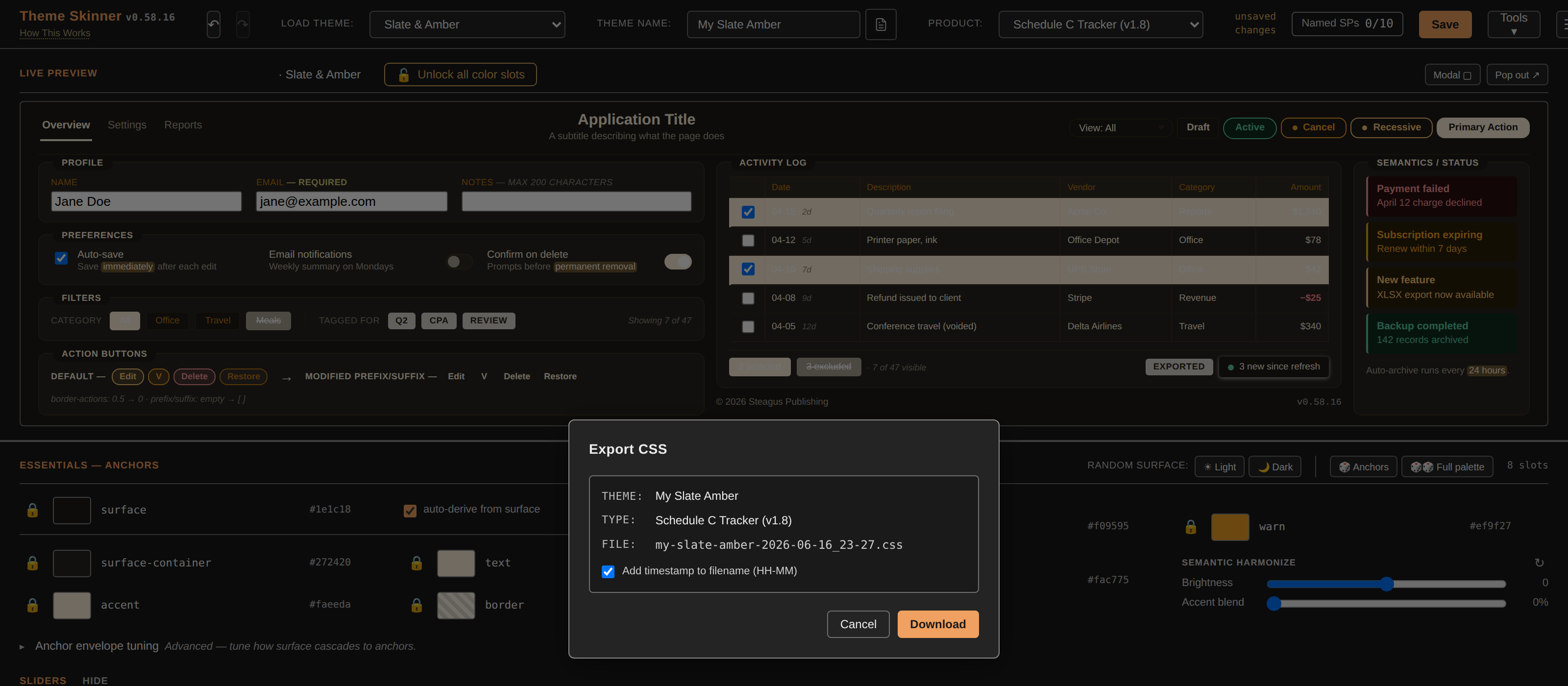Select the Travel category filter
This screenshot has height=686, width=1568.
pyautogui.click(x=217, y=321)
